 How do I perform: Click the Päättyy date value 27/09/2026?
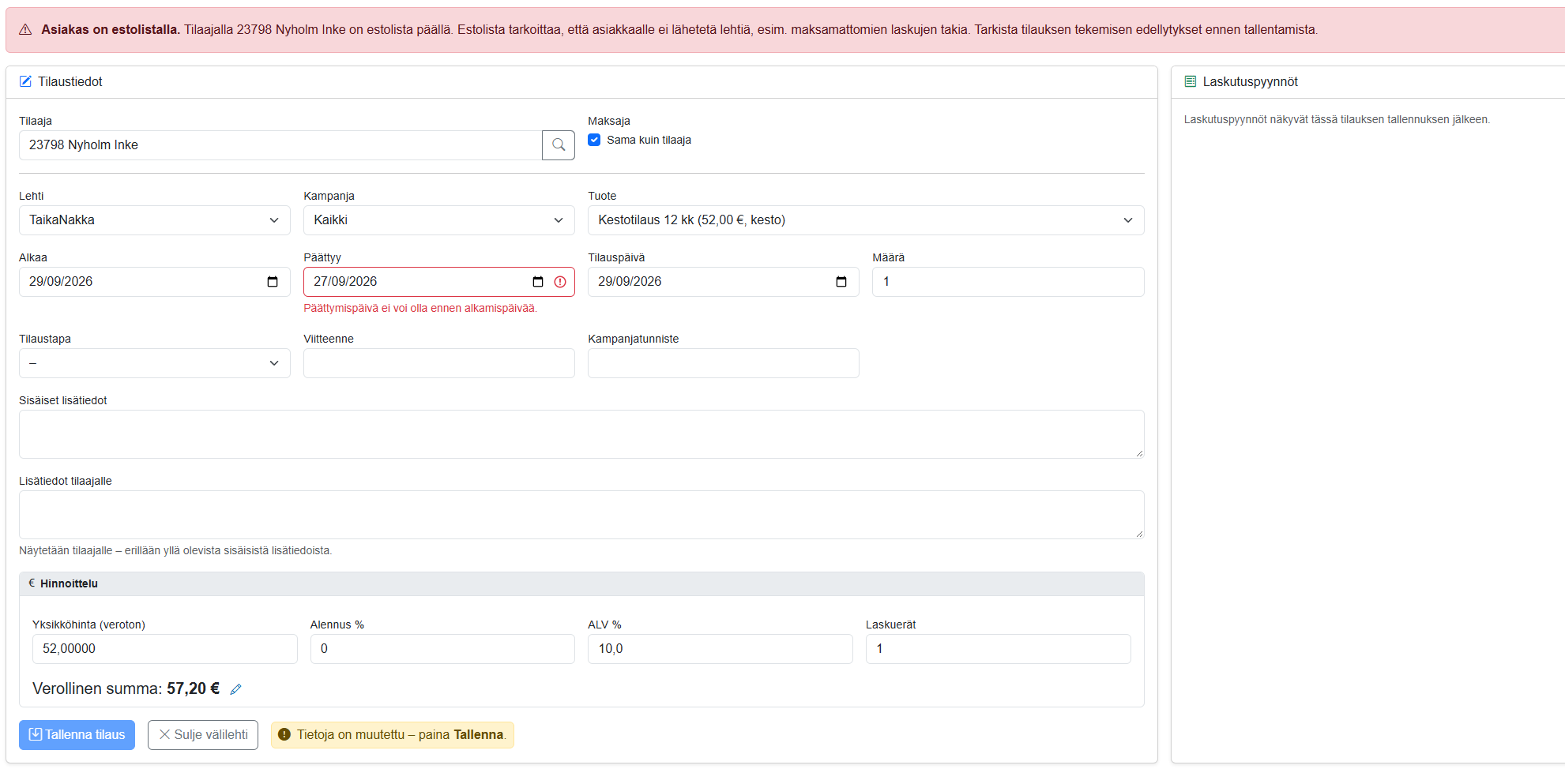tap(345, 282)
